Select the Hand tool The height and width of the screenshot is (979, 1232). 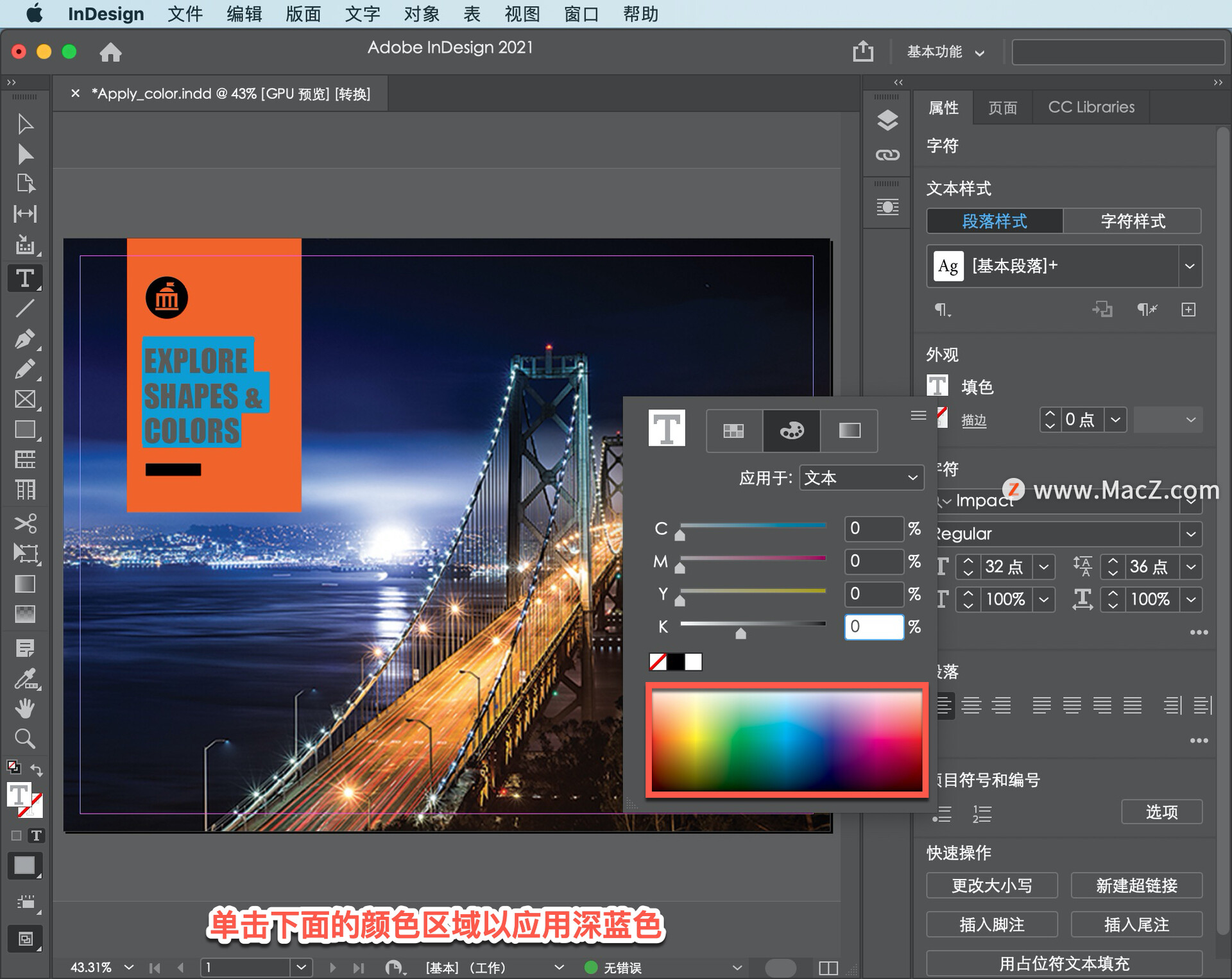[25, 708]
